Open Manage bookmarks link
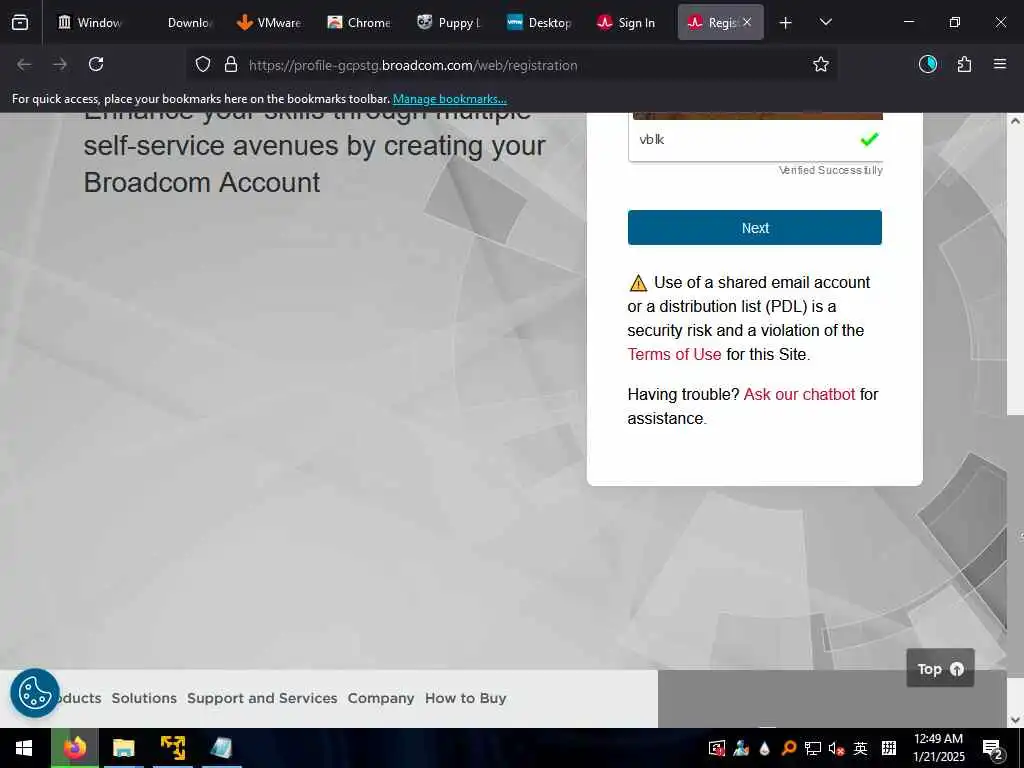 click(x=449, y=99)
